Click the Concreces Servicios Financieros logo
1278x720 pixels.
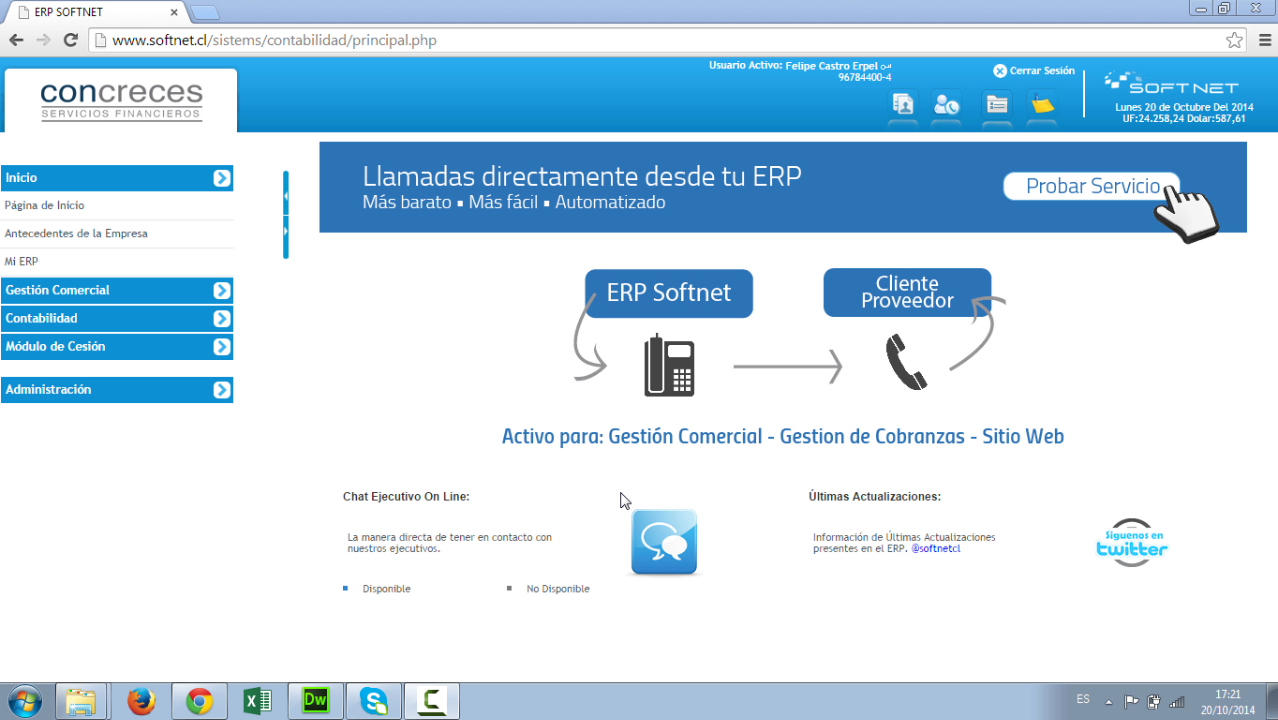121,100
